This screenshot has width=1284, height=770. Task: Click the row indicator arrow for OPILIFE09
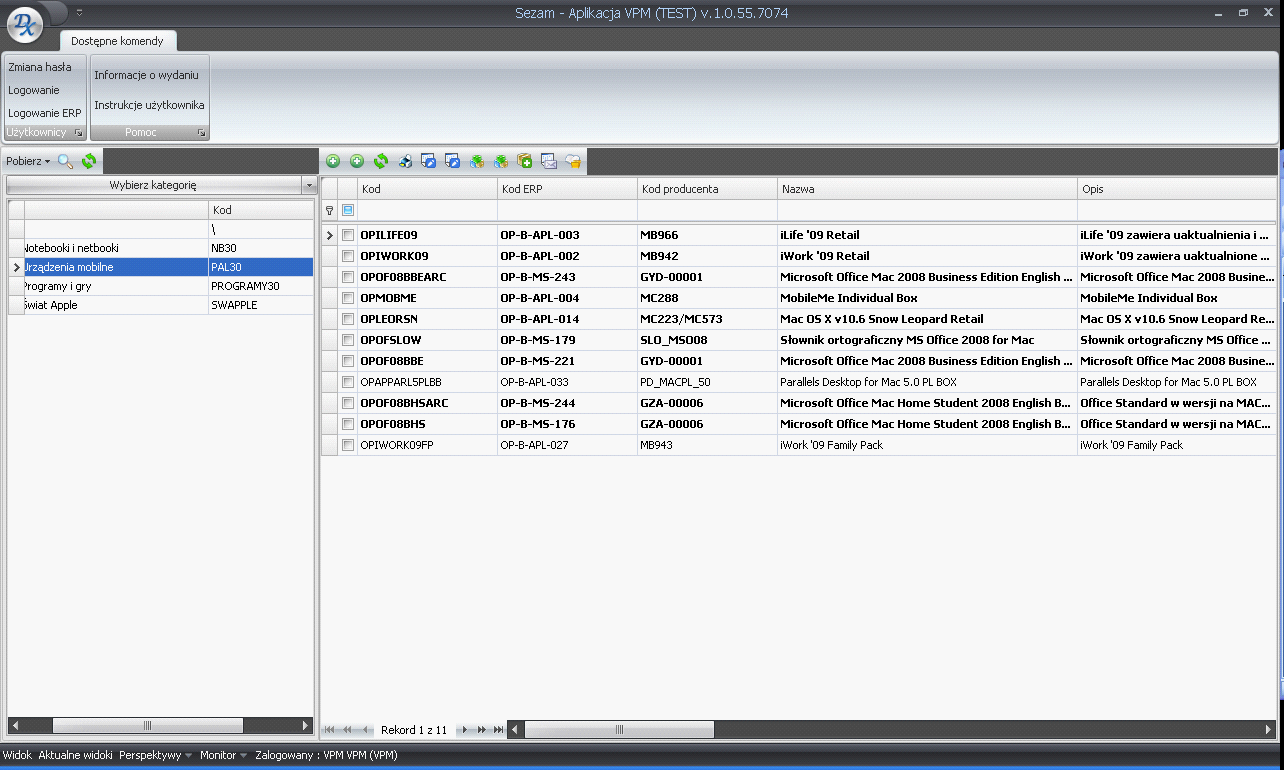pyautogui.click(x=329, y=235)
